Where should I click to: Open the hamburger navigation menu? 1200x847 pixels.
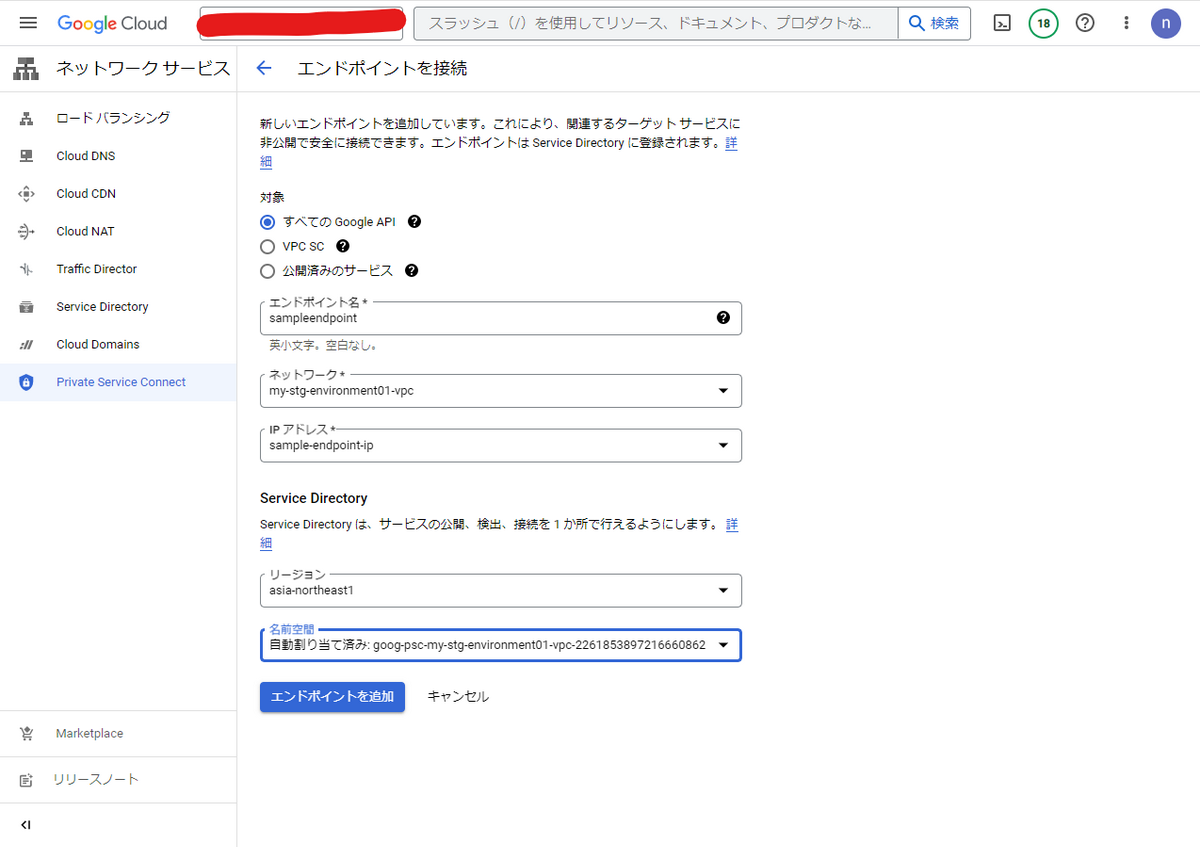tap(27, 23)
